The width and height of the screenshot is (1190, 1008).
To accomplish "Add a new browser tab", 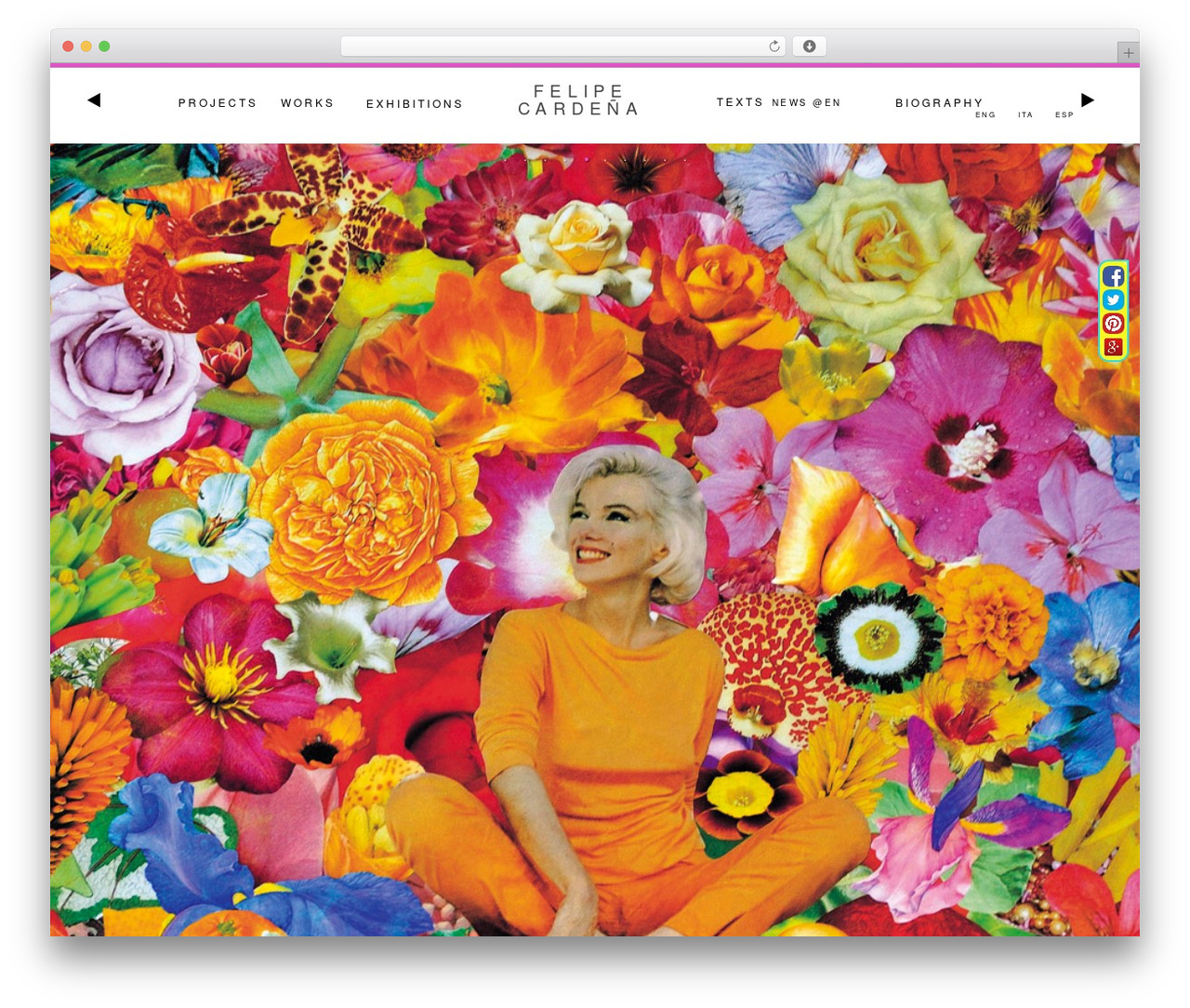I will pos(1128,53).
